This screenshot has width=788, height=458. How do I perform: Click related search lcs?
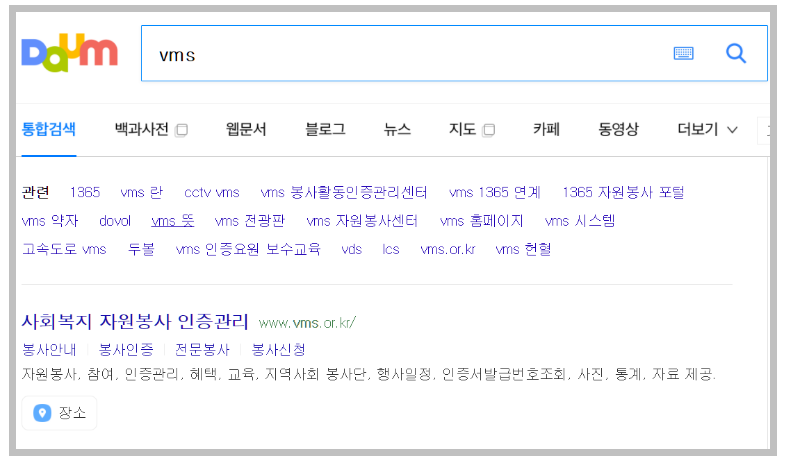[390, 249]
